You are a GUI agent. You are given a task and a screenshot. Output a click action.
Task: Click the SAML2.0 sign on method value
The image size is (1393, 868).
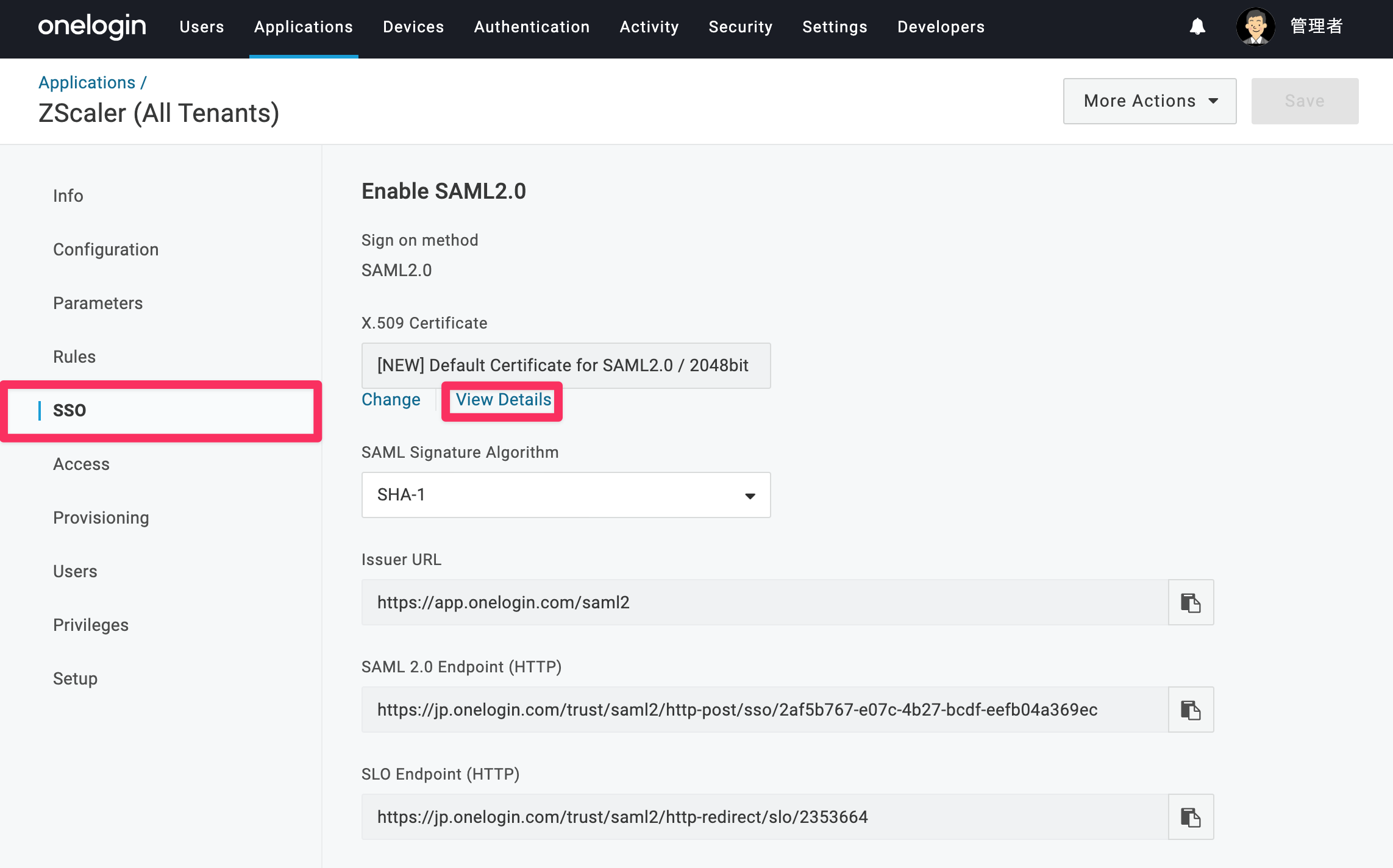click(397, 270)
